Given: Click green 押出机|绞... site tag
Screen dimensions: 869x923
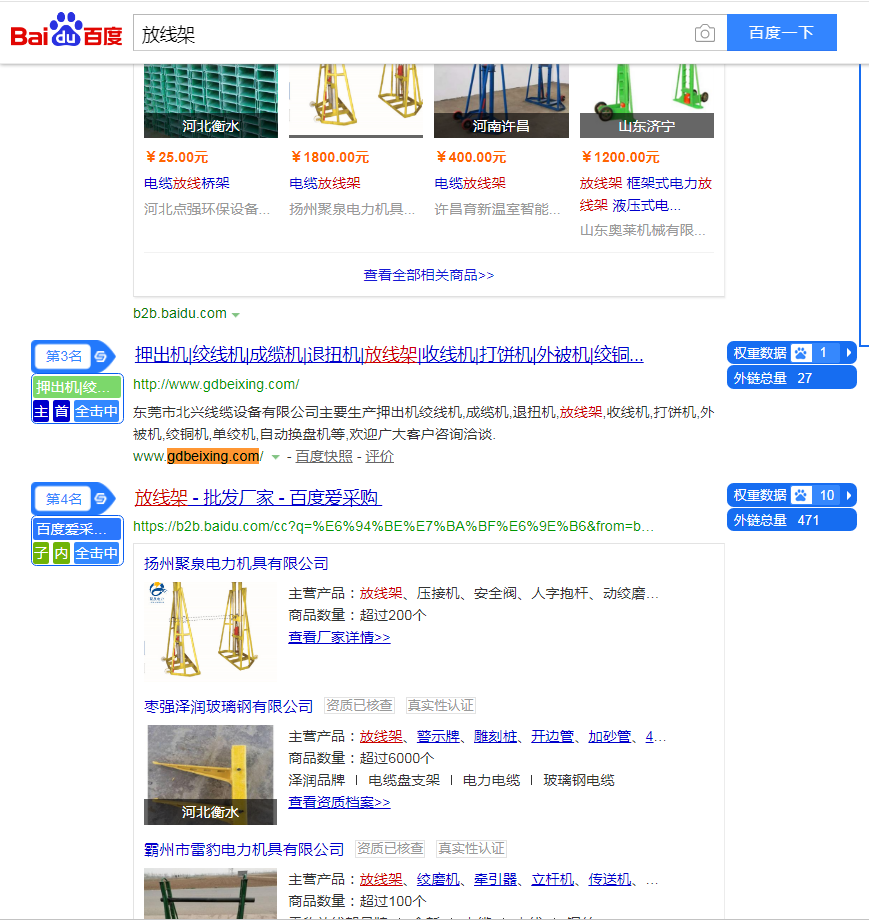Looking at the screenshot, I should click(x=77, y=387).
